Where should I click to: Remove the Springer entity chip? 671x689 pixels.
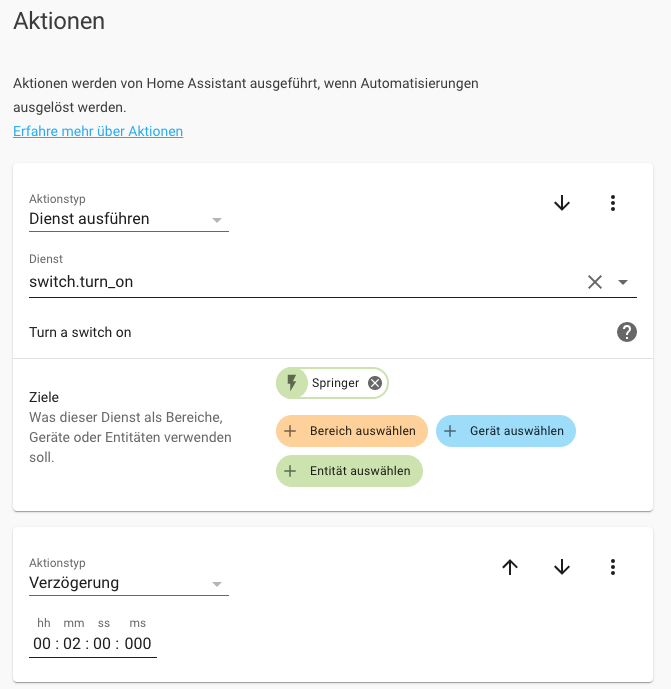pyautogui.click(x=375, y=383)
